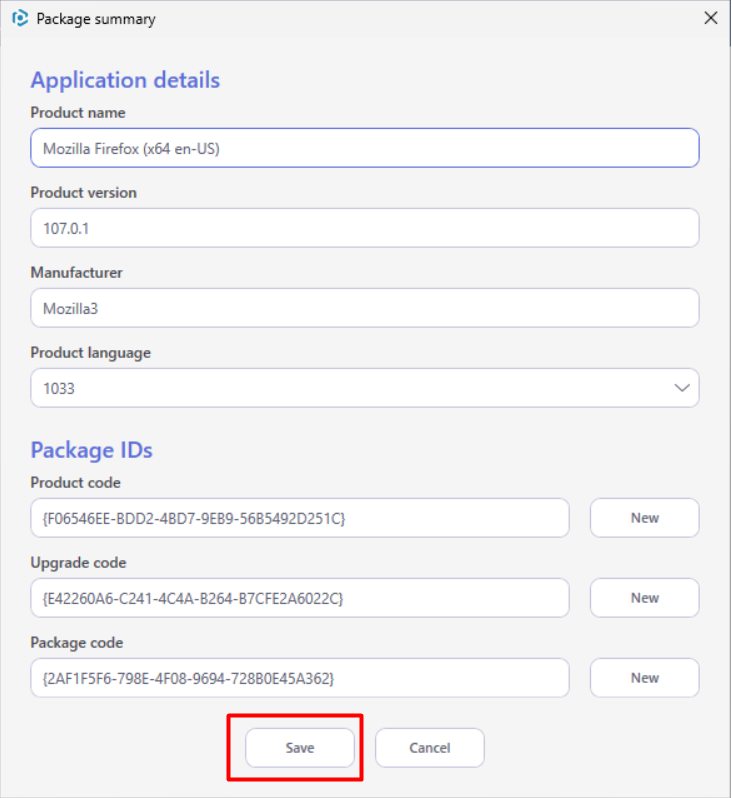This screenshot has height=798, width=732.
Task: Select the Upgrade code text box
Action: (x=300, y=598)
